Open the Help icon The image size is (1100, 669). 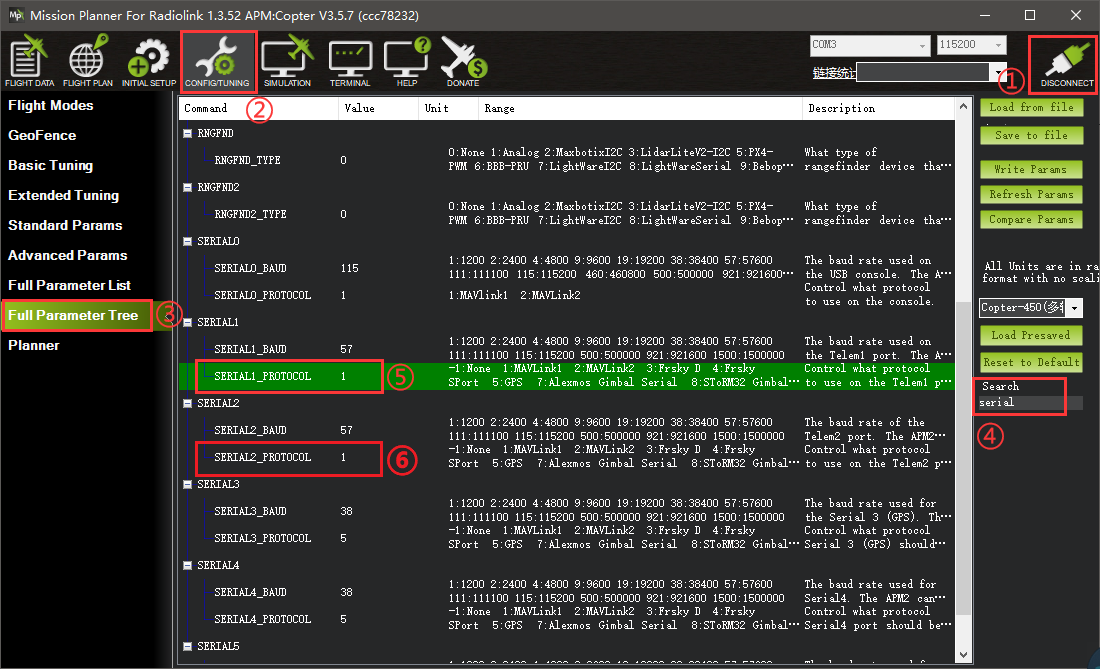click(407, 60)
